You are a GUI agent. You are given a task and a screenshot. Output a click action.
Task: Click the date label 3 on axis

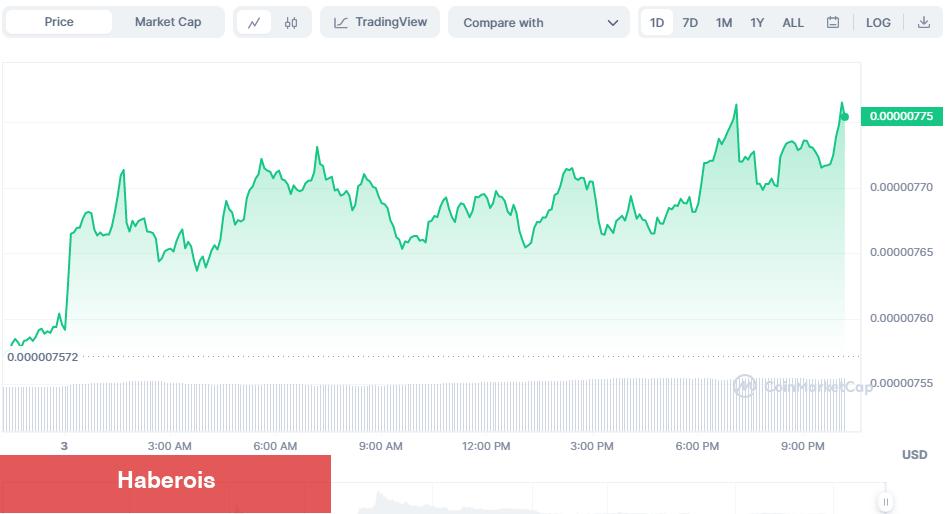point(64,446)
